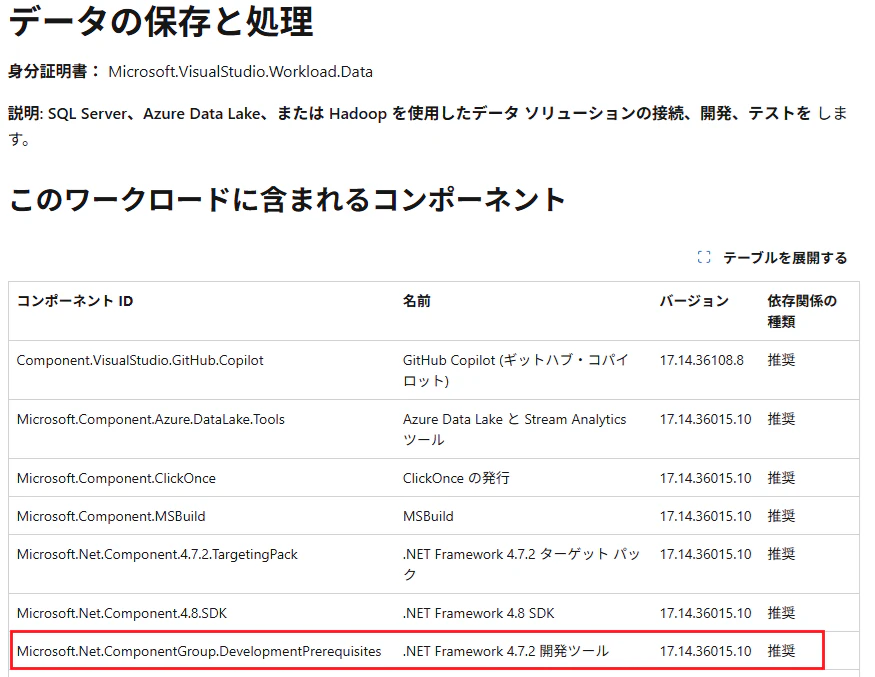The height and width of the screenshot is (677, 875).
Task: Select the cell 'Microsoft.Net.Component.4.7.2.TargetingPack'
Action: [x=157, y=555]
